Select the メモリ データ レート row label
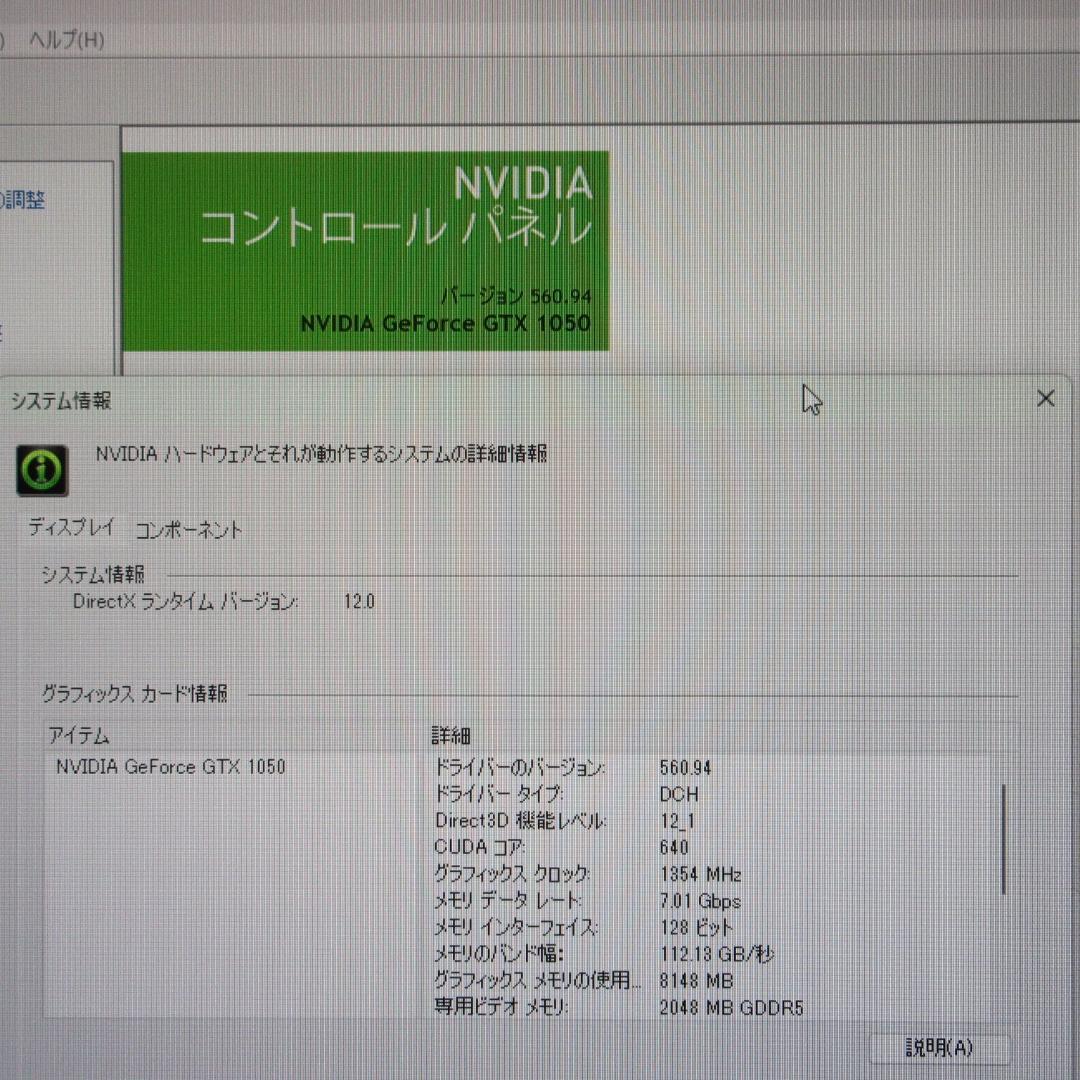The width and height of the screenshot is (1080, 1080). 508,900
